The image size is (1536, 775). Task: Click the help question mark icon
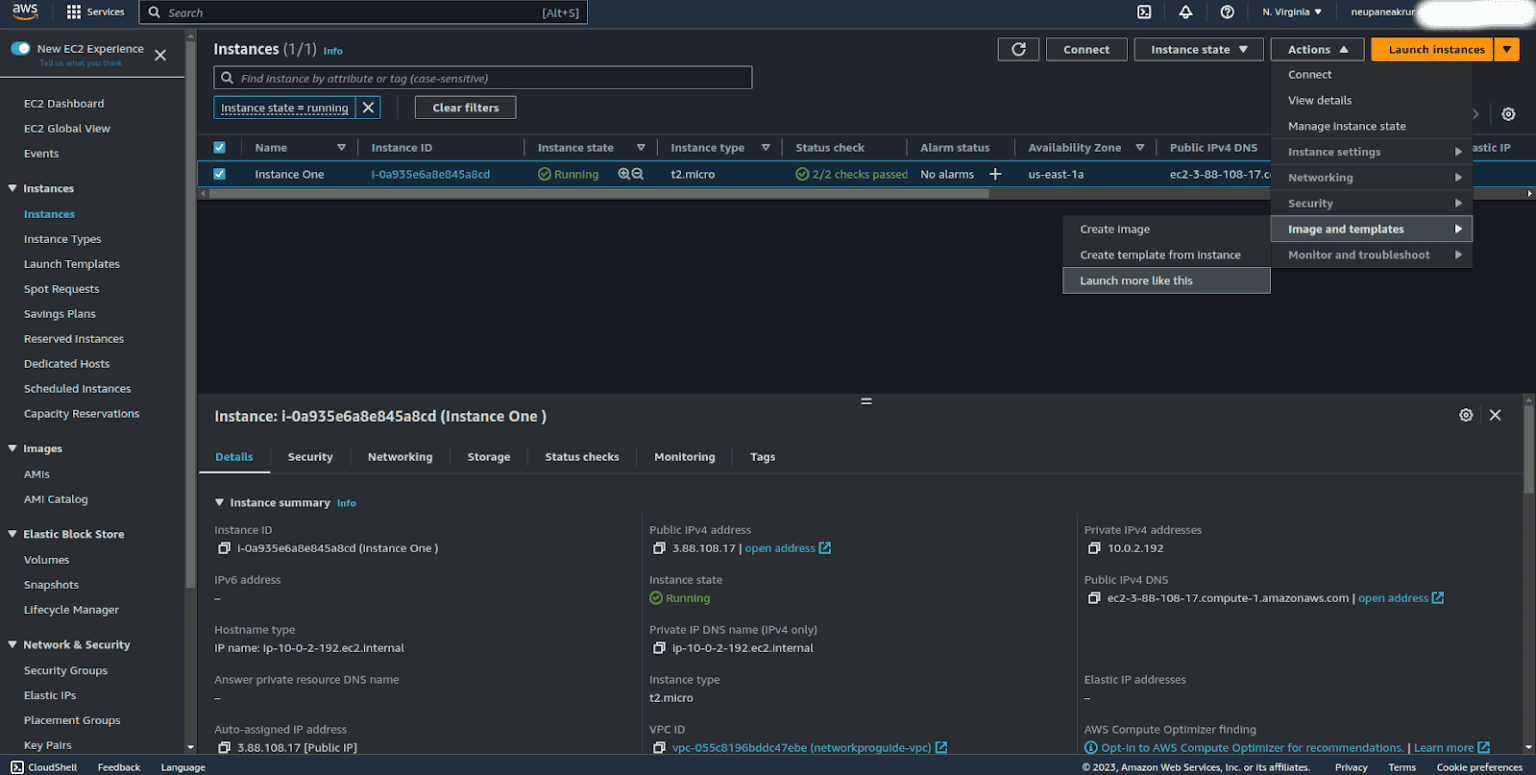(1227, 12)
